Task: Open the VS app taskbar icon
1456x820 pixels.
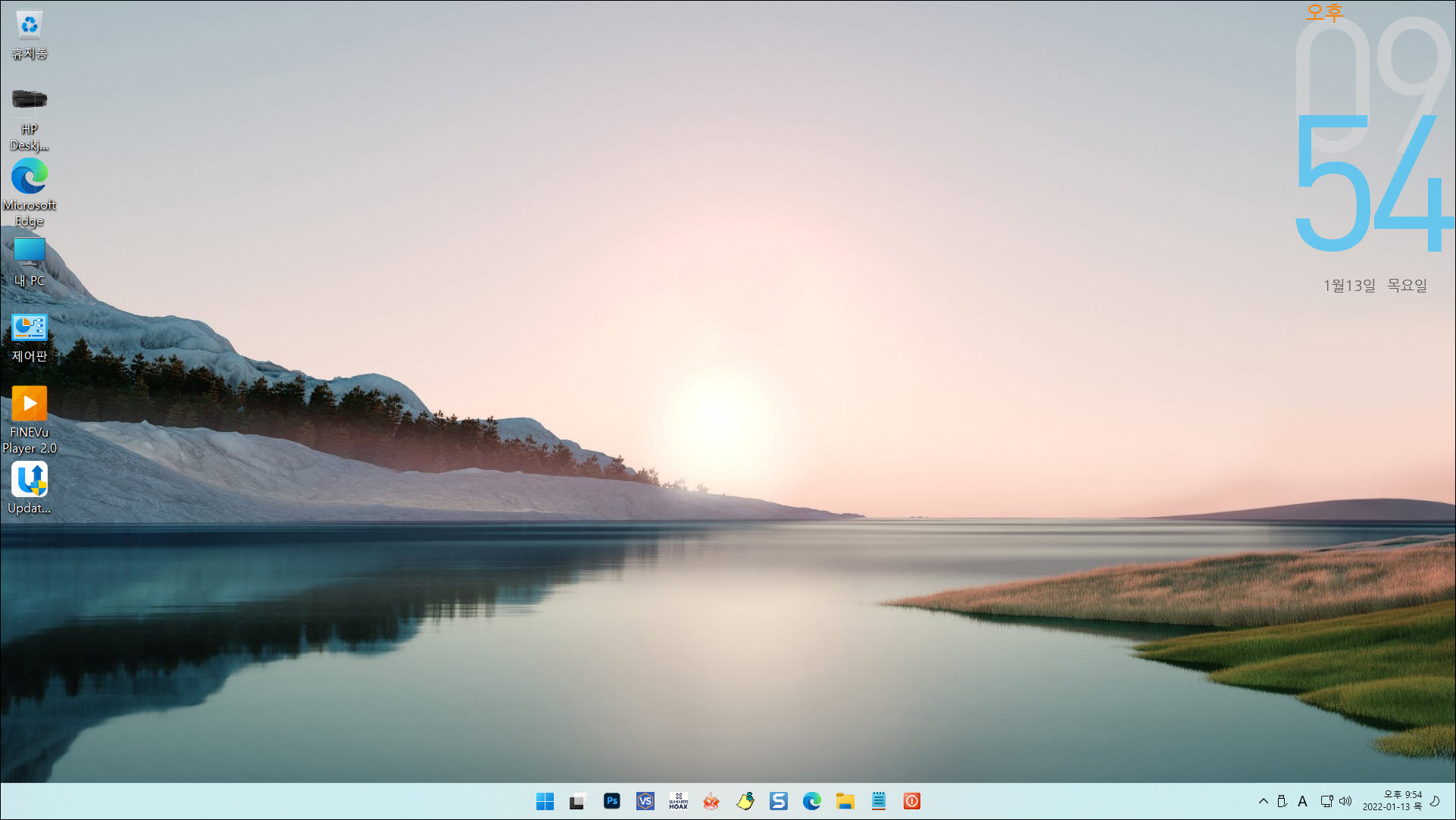Action: (645, 801)
